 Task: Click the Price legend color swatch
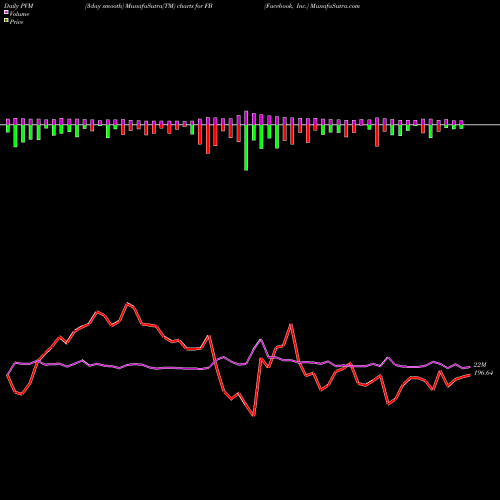pos(6,21)
